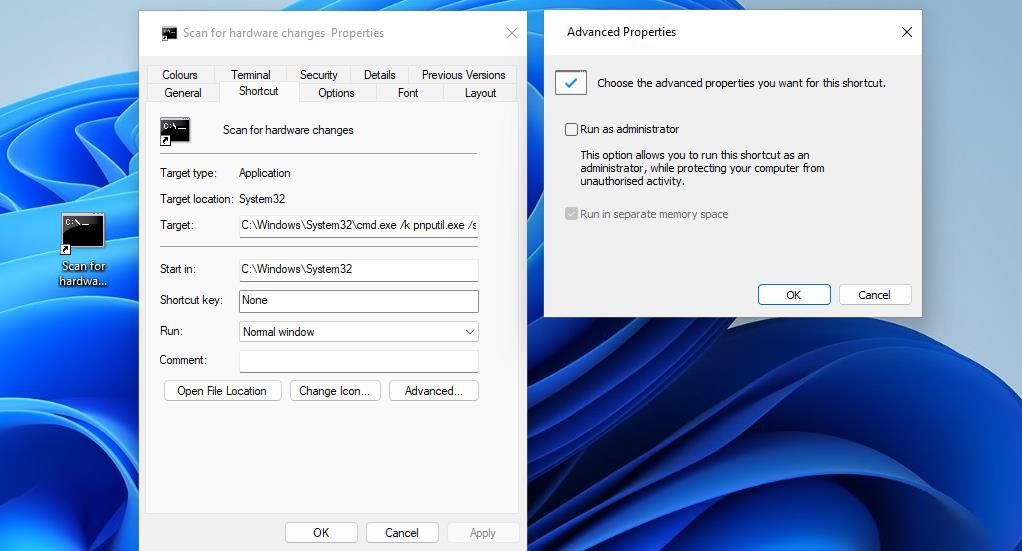Open the Previous Versions tab
The height and width of the screenshot is (551, 1022).
point(463,75)
